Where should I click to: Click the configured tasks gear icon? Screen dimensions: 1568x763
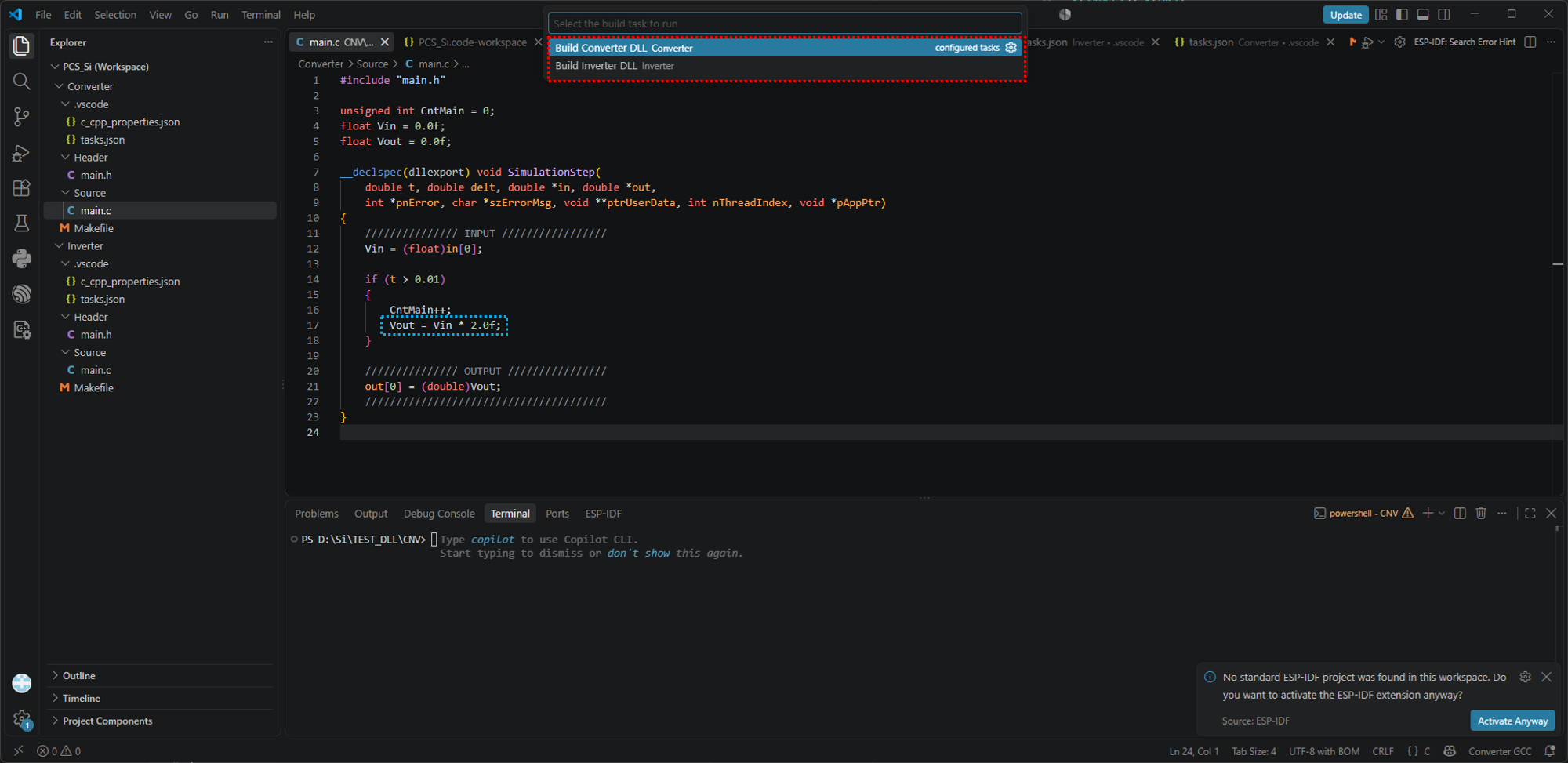tap(1011, 48)
